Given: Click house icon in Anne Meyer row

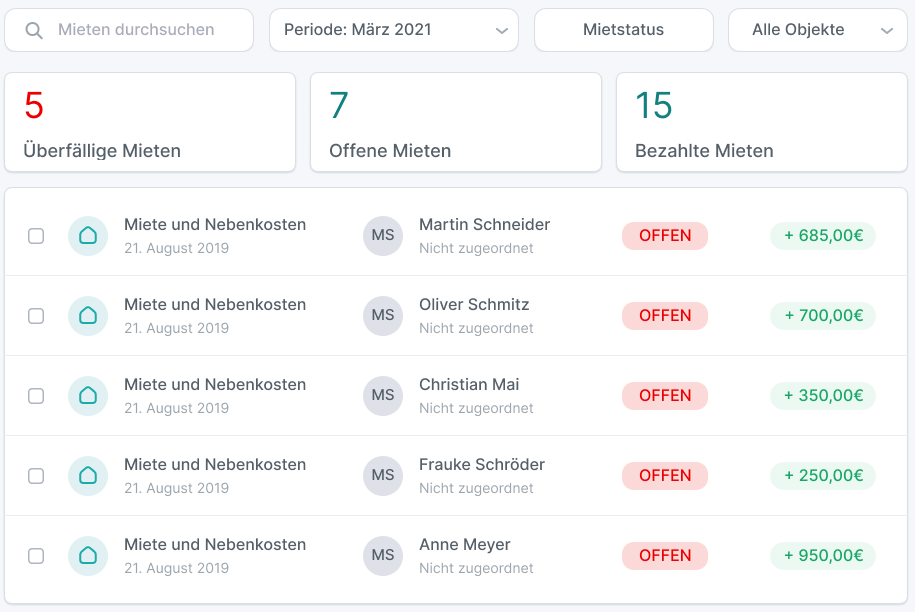Looking at the screenshot, I should coord(88,555).
